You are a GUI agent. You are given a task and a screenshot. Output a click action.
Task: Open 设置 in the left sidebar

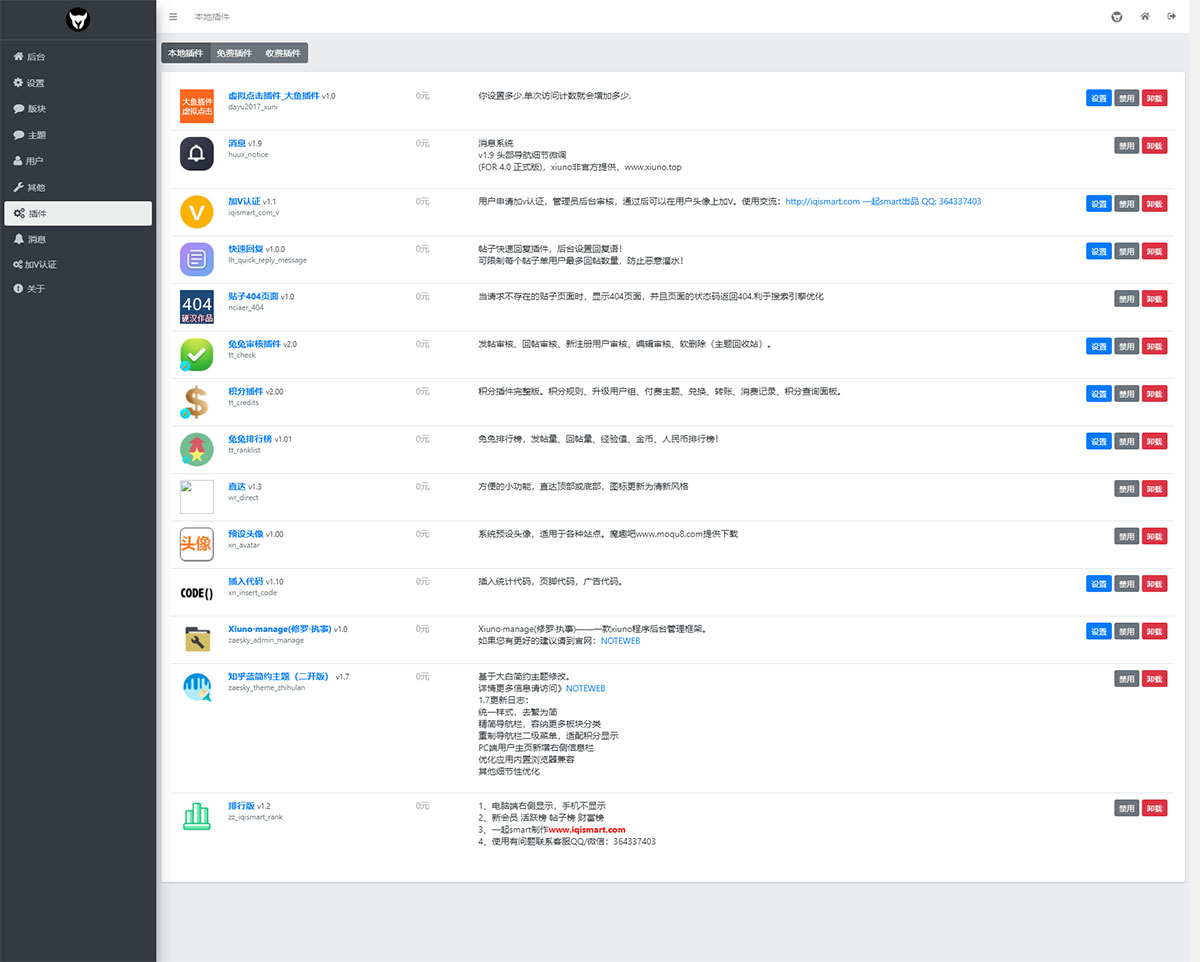click(x=35, y=83)
